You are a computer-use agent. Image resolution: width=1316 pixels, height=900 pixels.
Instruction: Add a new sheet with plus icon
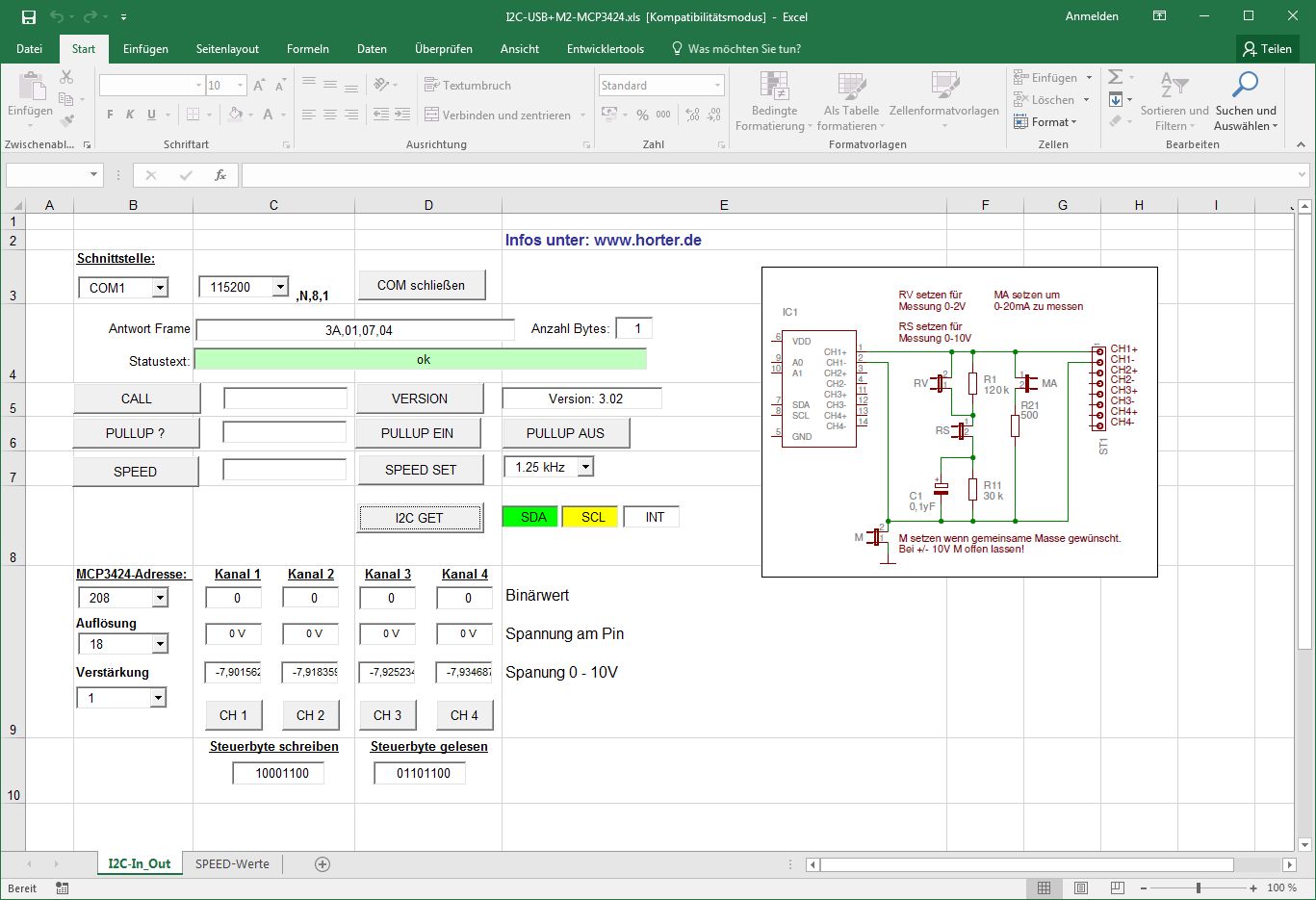[323, 864]
